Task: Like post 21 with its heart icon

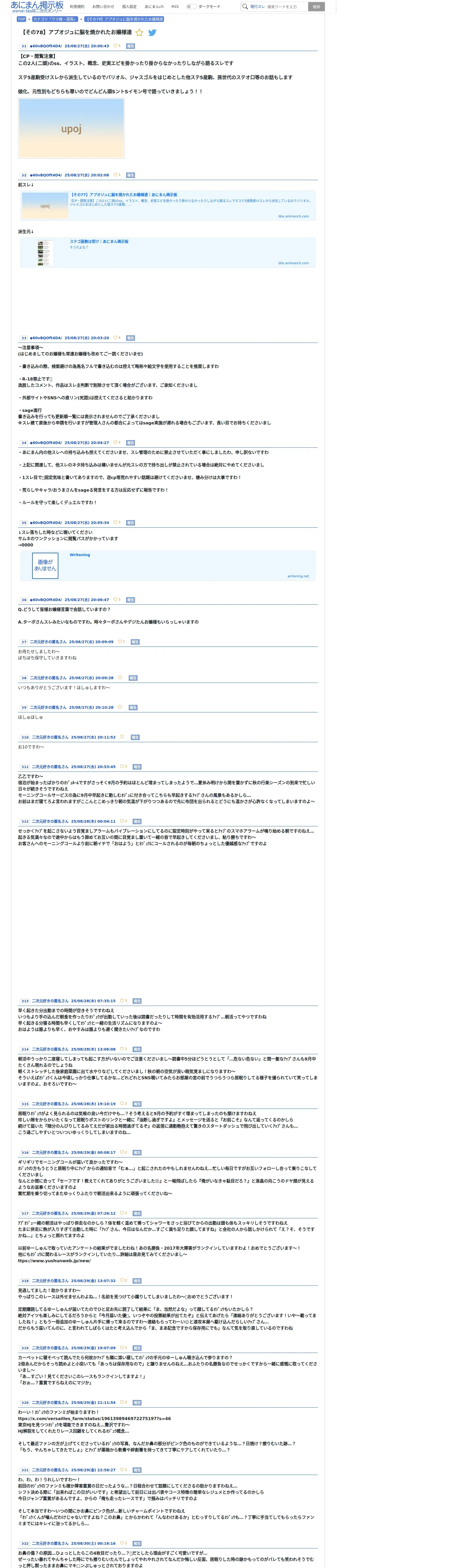Action: coord(122,1470)
